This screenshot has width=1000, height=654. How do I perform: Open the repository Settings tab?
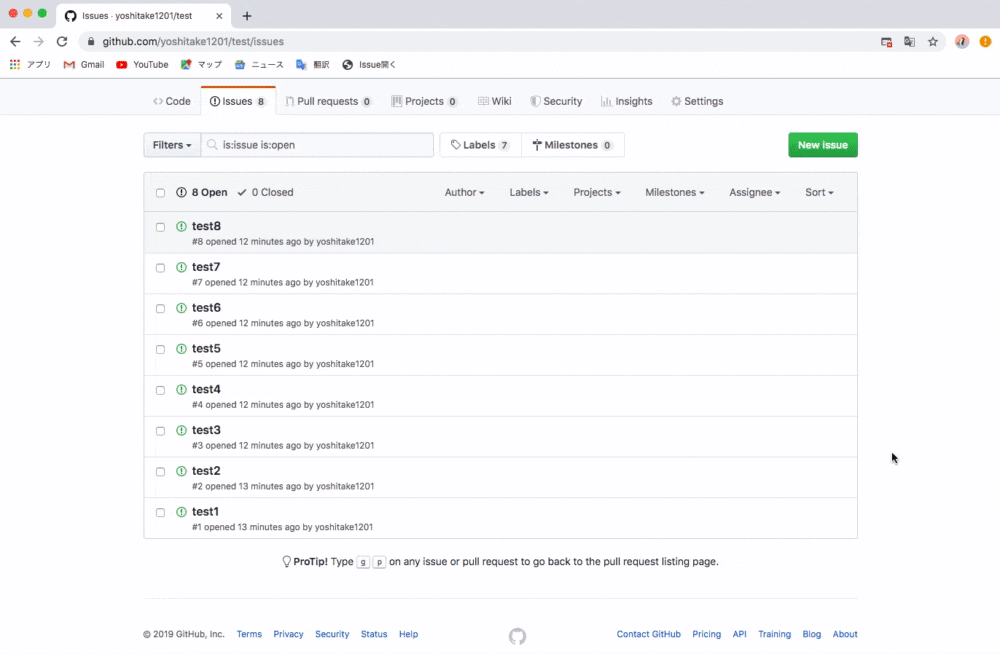tap(697, 101)
